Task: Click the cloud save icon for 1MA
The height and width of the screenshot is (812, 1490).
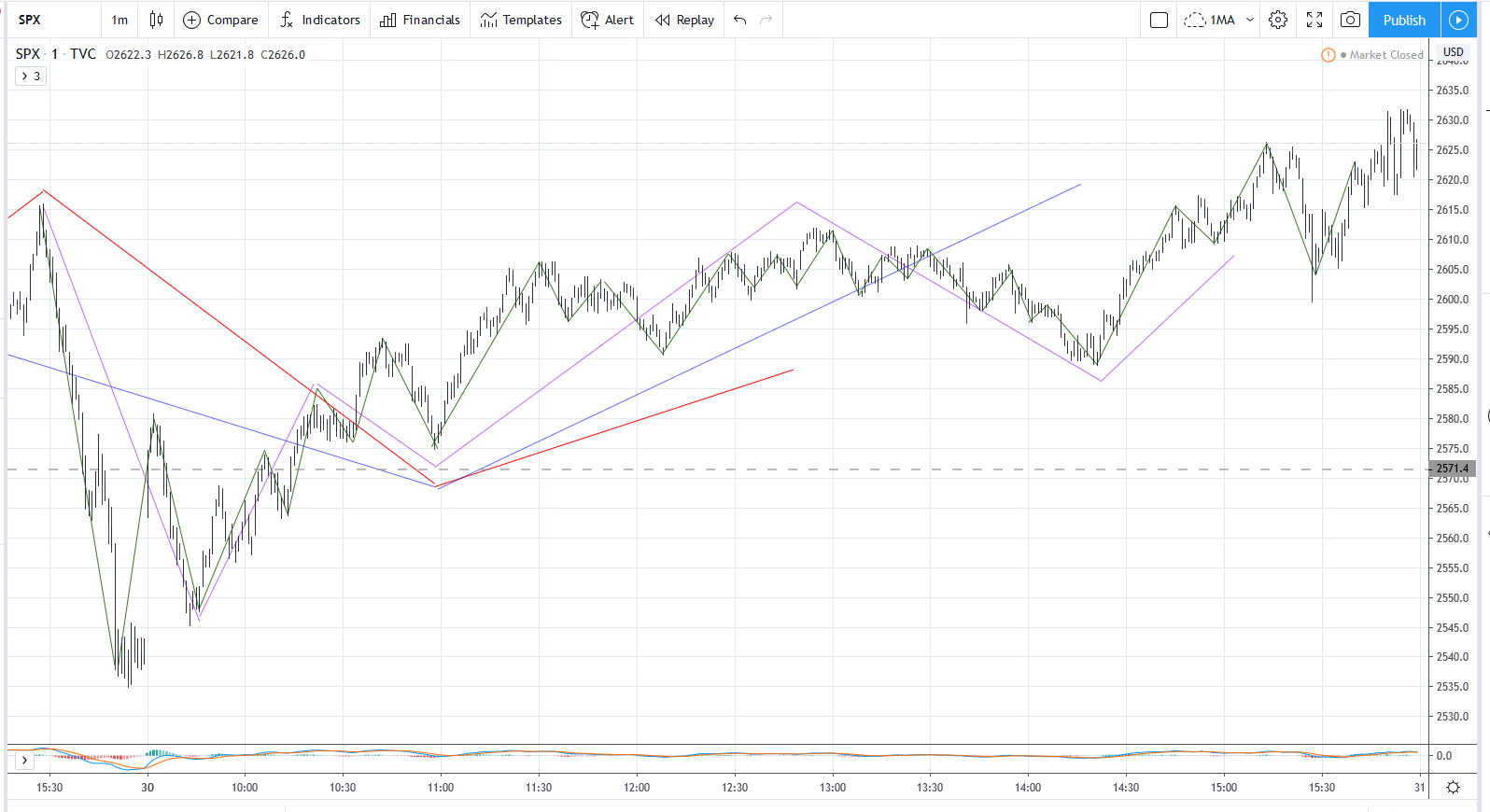Action: pos(1195,20)
